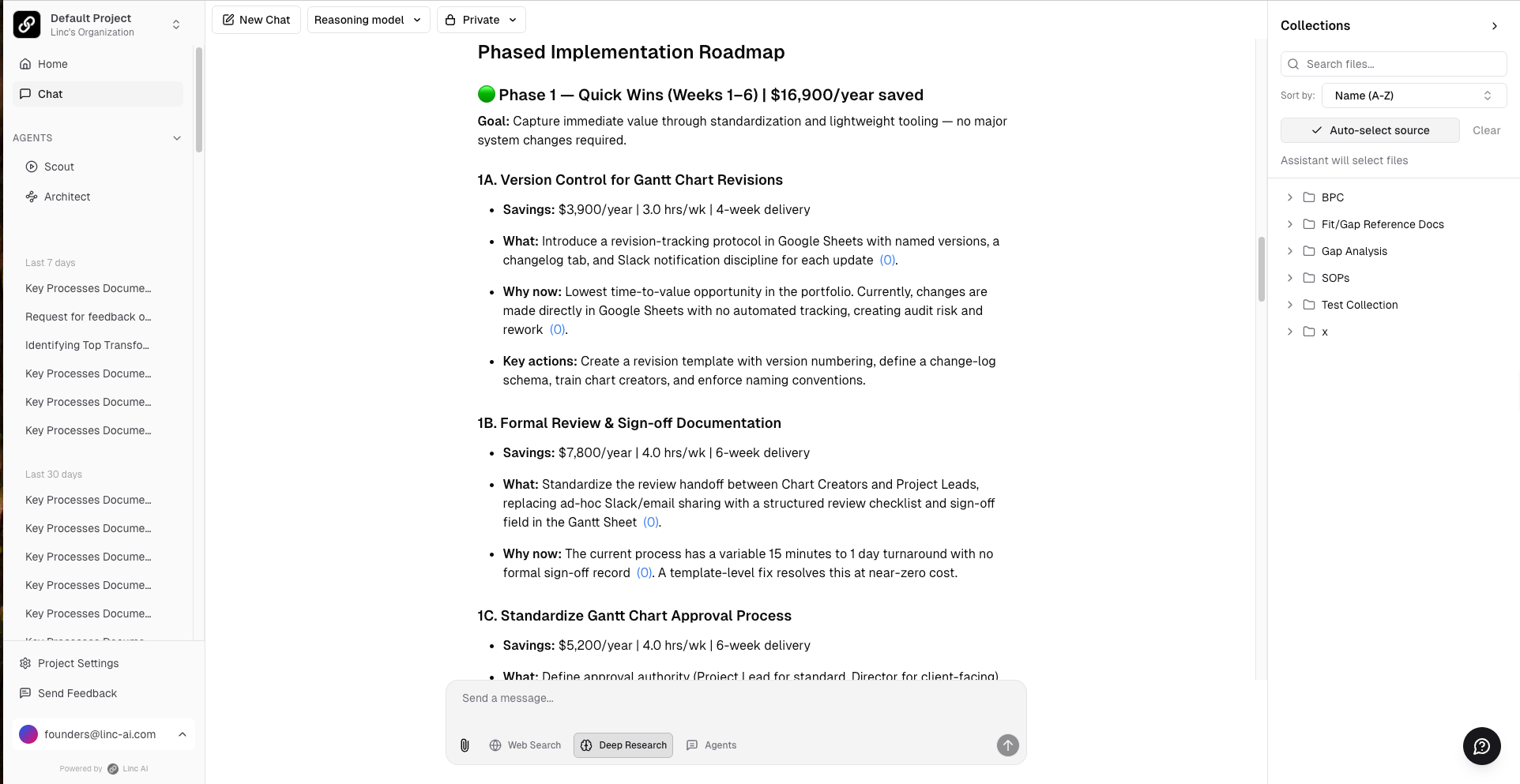Click the Linc logo in sidebar header

point(27,24)
